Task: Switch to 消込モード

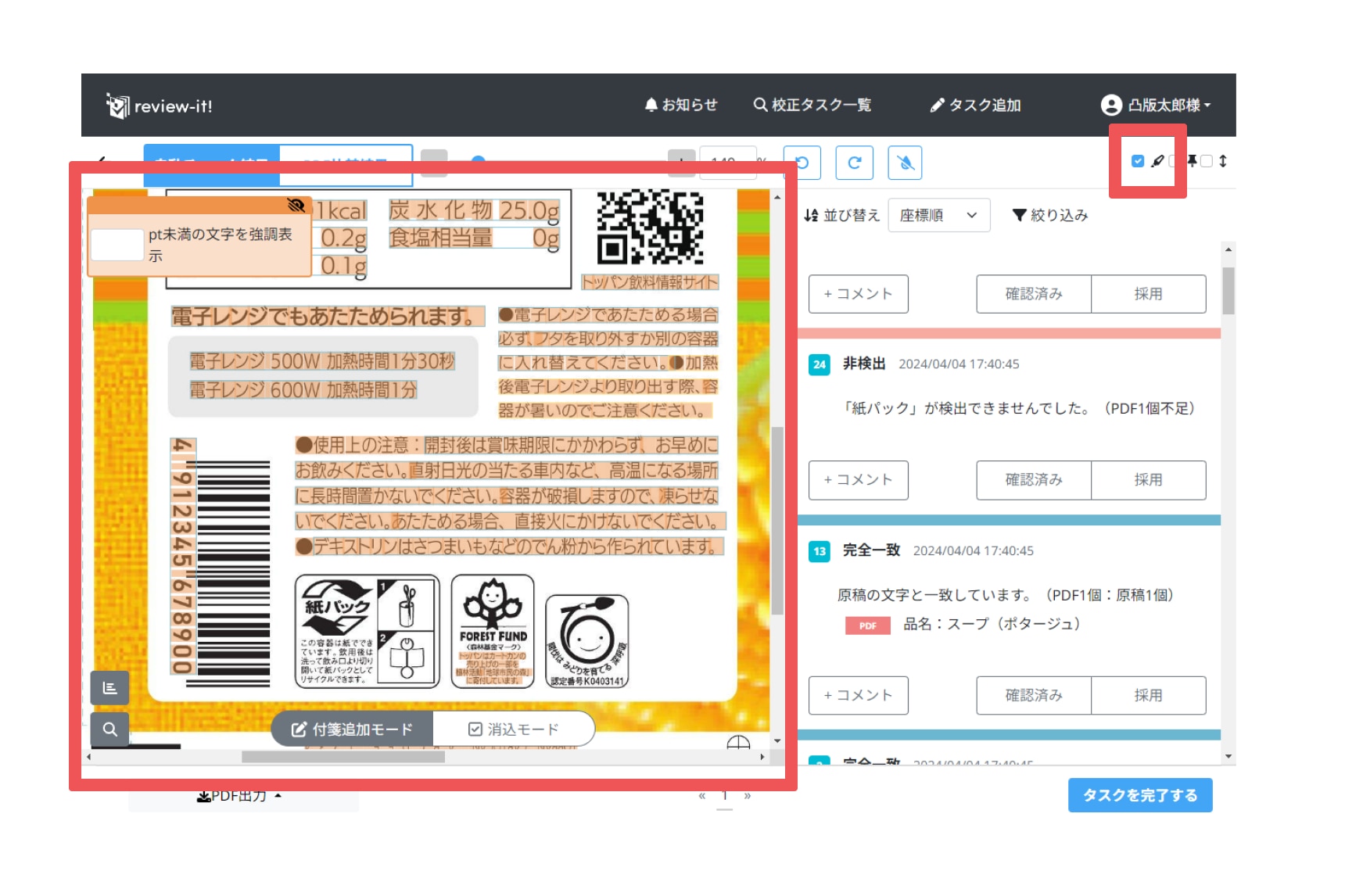Action: (x=514, y=729)
